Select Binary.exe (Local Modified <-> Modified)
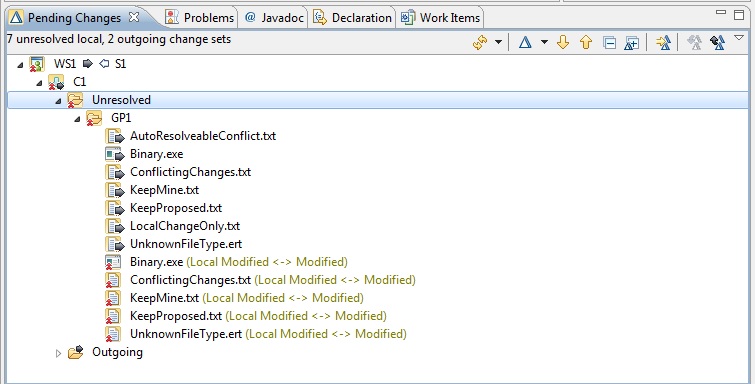The height and width of the screenshot is (384, 755). (x=238, y=262)
